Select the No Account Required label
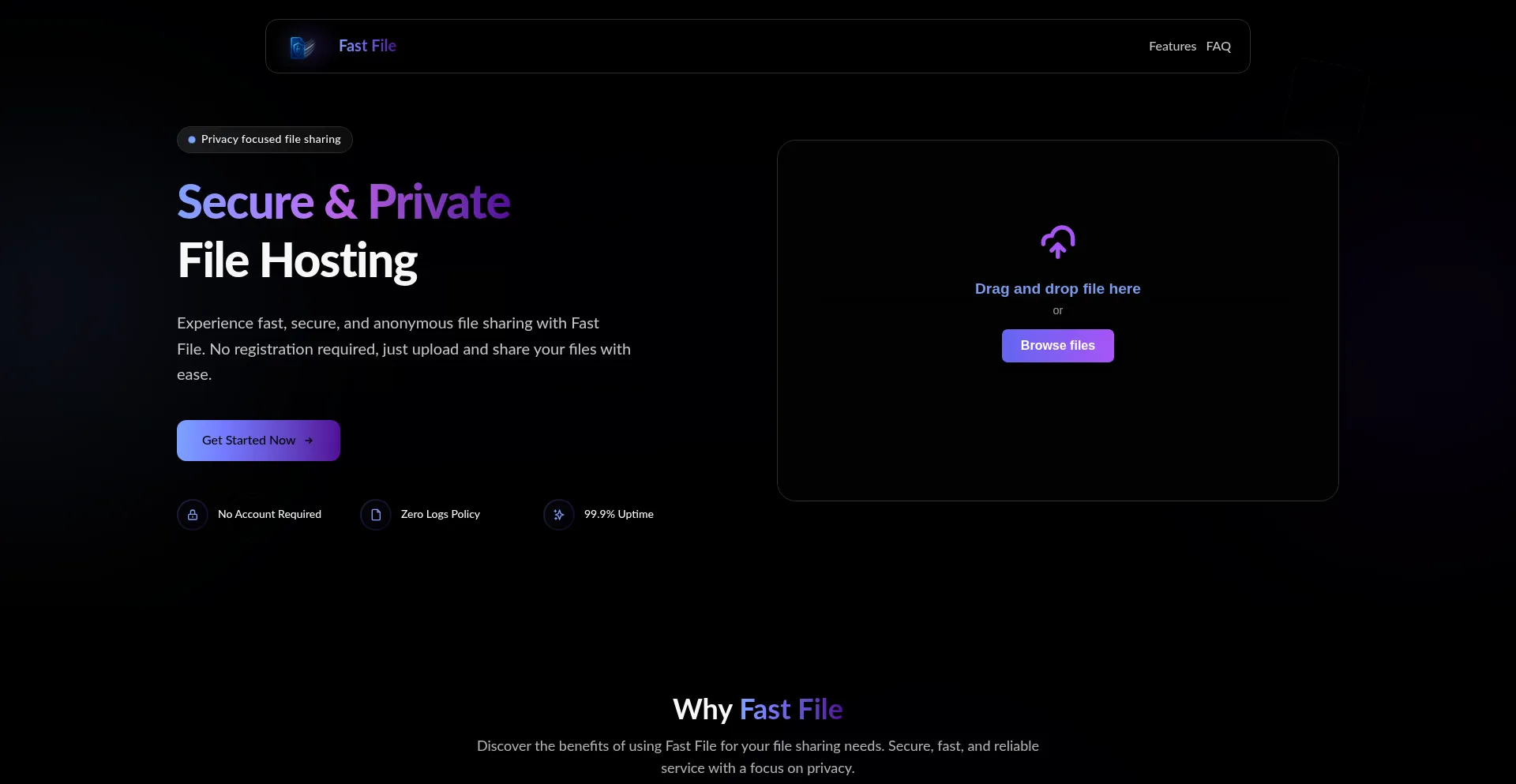 coord(269,515)
